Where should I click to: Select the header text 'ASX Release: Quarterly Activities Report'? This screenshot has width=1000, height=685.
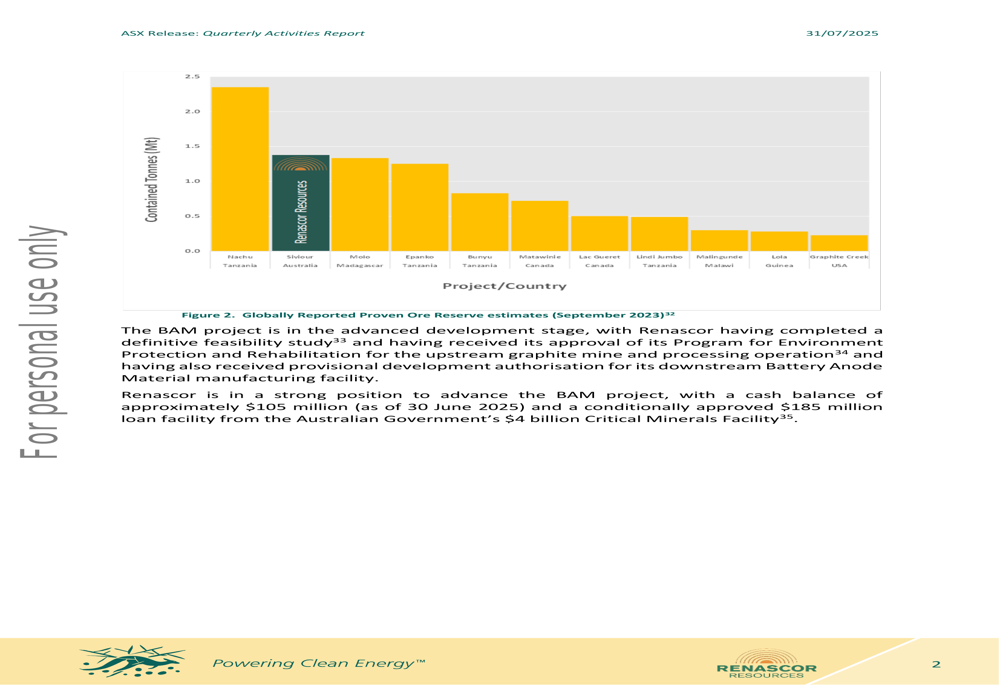pos(242,33)
